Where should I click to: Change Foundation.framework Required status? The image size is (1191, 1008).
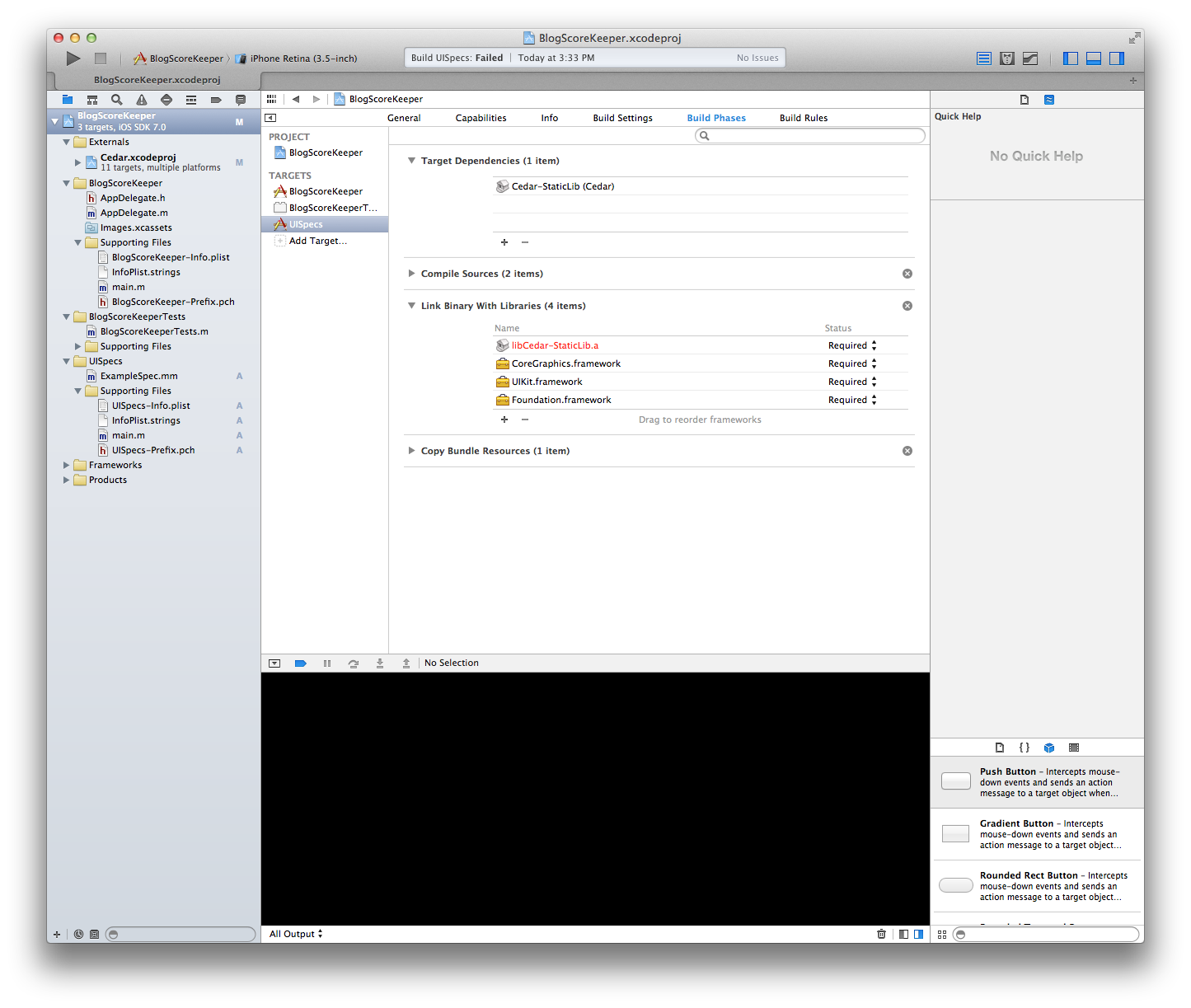(x=852, y=400)
